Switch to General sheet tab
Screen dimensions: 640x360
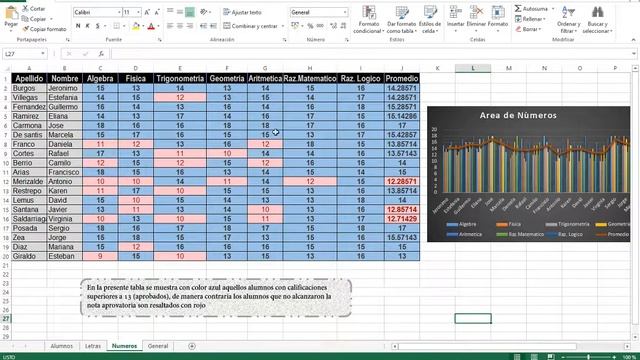click(158, 346)
